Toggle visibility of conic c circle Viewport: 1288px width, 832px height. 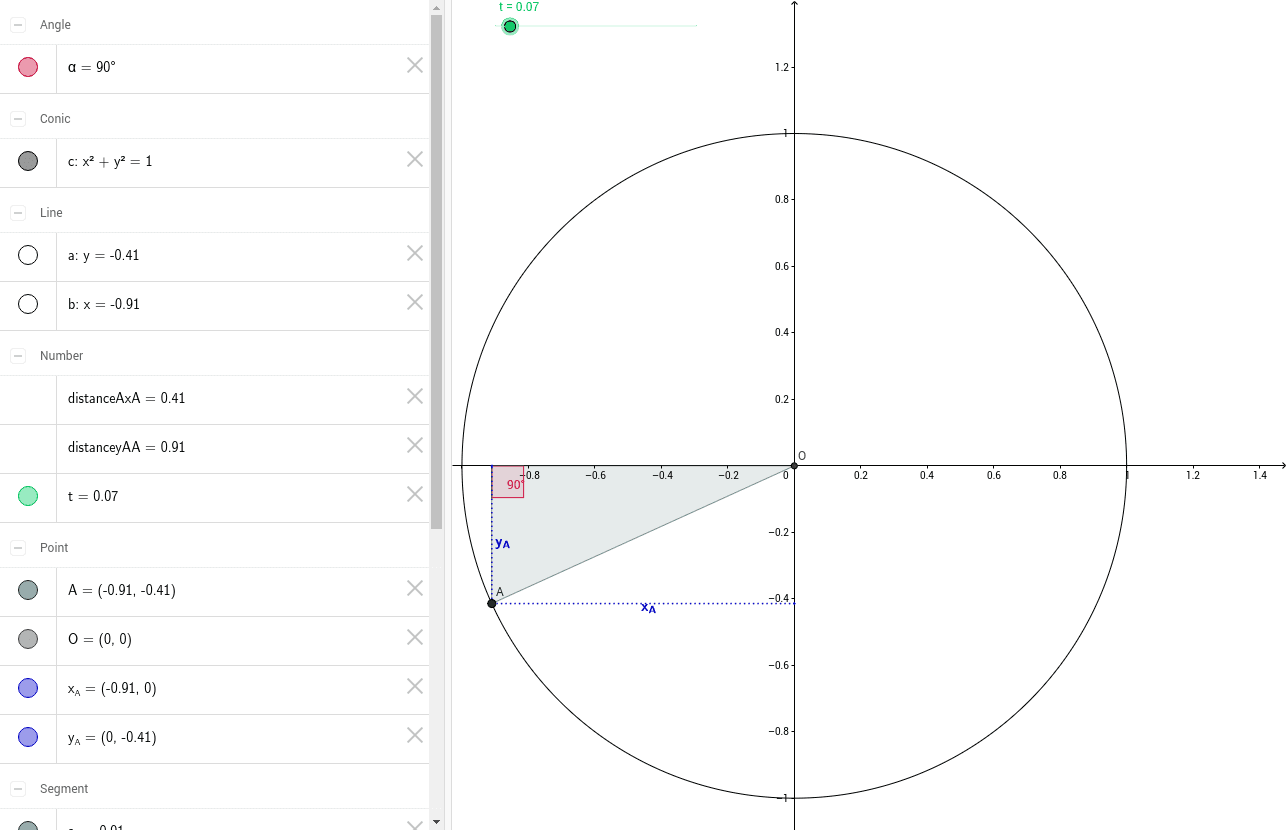pos(28,161)
